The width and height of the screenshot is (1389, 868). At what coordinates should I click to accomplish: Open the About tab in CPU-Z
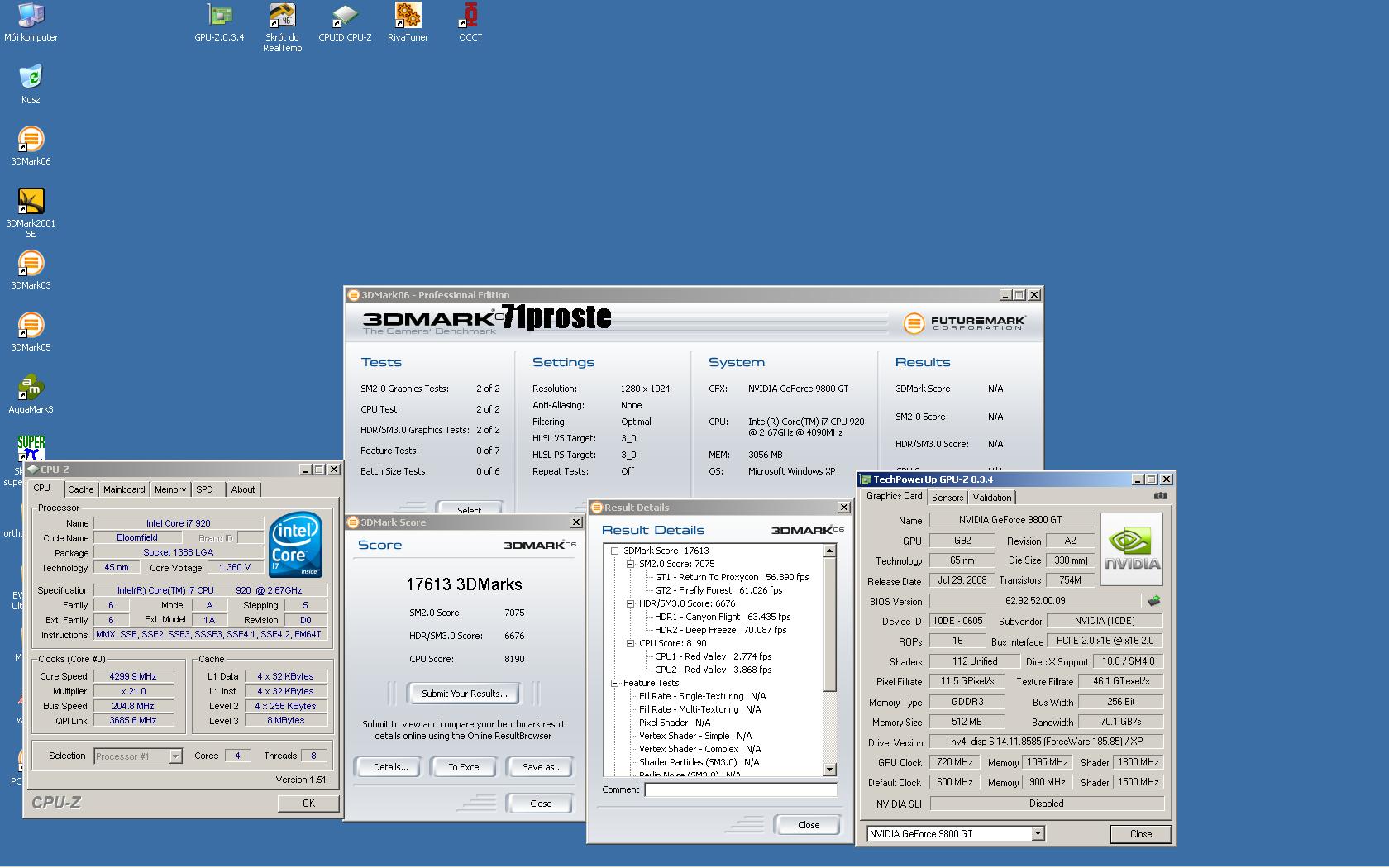tap(243, 489)
